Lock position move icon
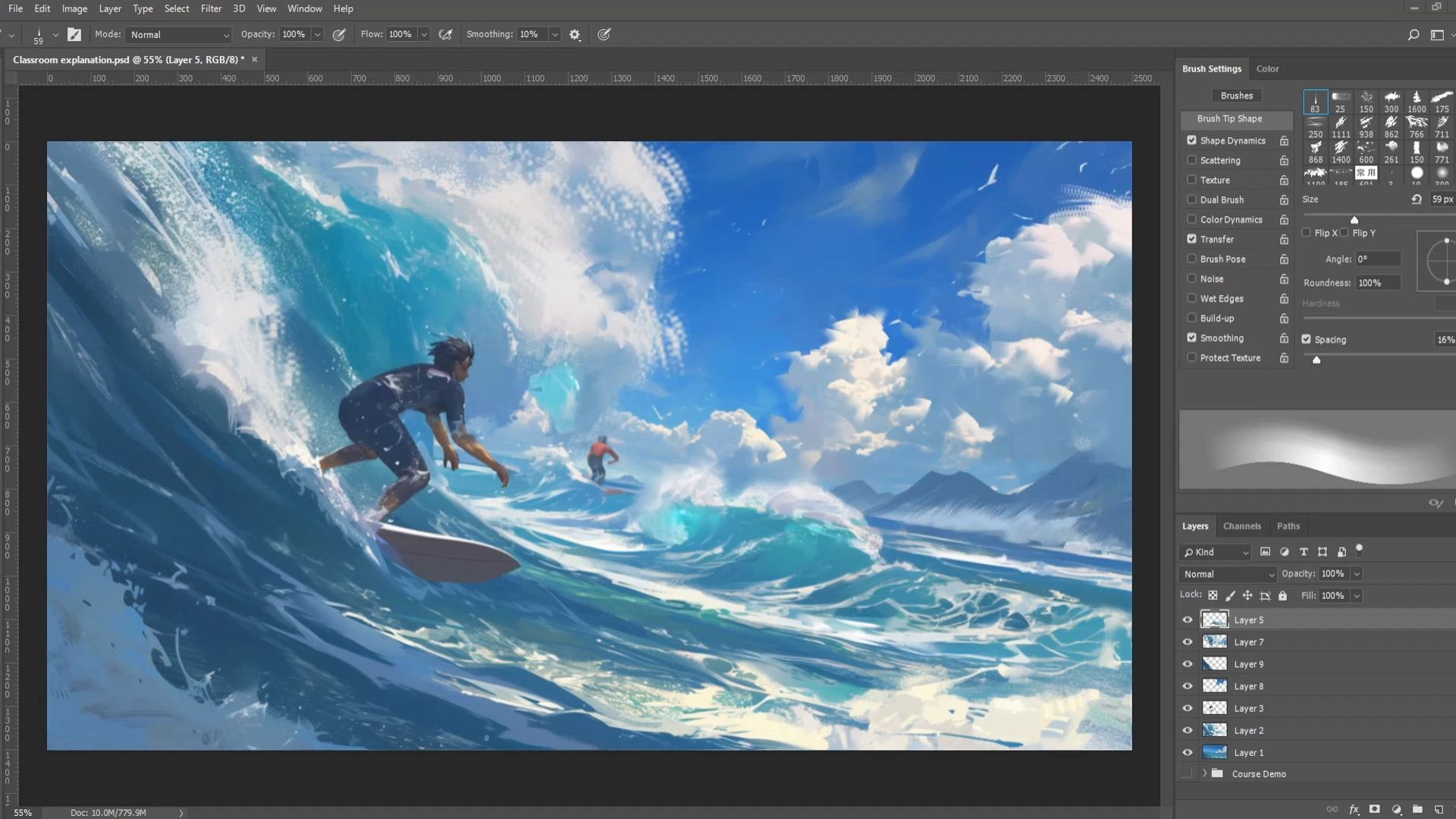1456x819 pixels. (1247, 596)
